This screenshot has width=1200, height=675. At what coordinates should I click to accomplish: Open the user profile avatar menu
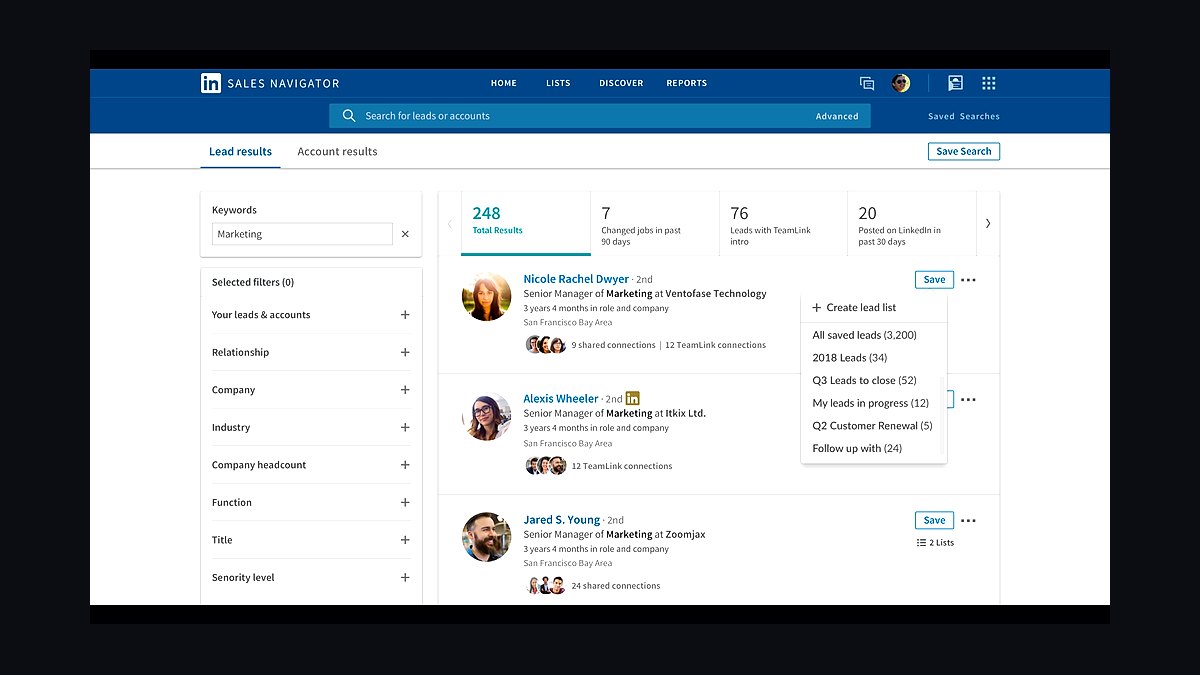pyautogui.click(x=901, y=83)
